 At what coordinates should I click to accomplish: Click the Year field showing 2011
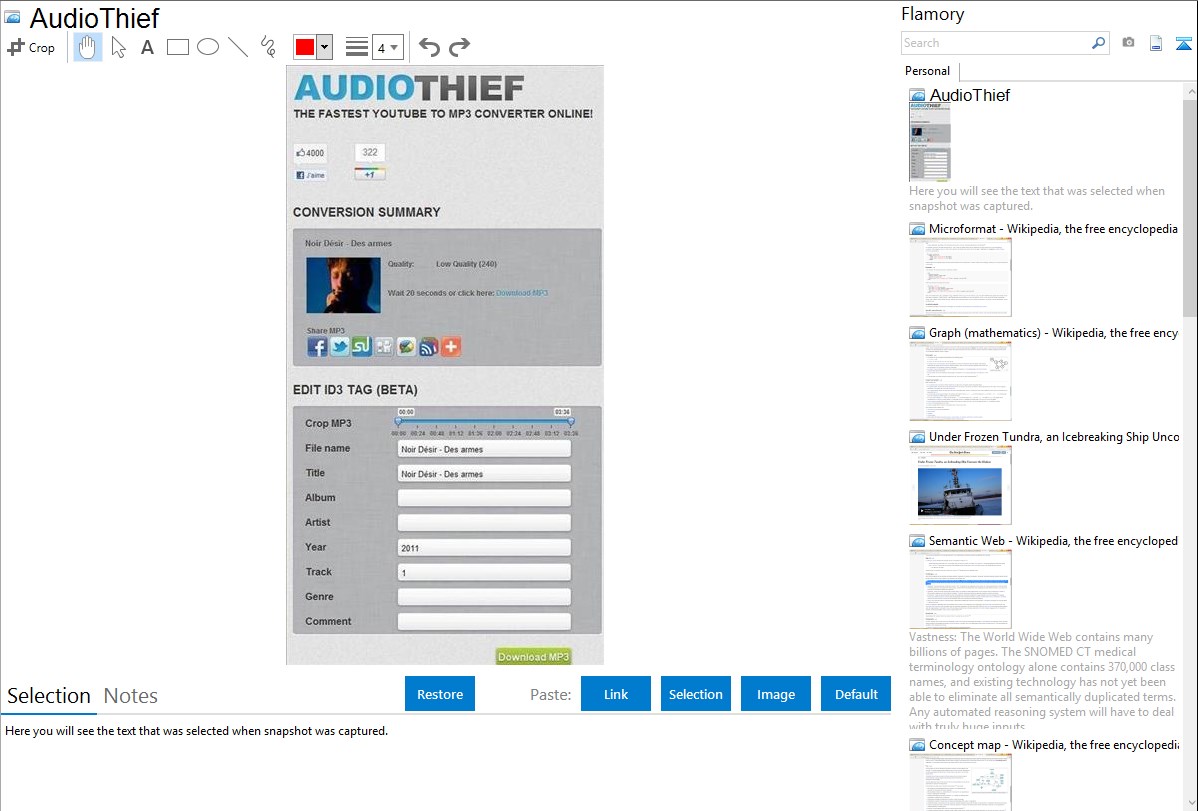point(484,547)
